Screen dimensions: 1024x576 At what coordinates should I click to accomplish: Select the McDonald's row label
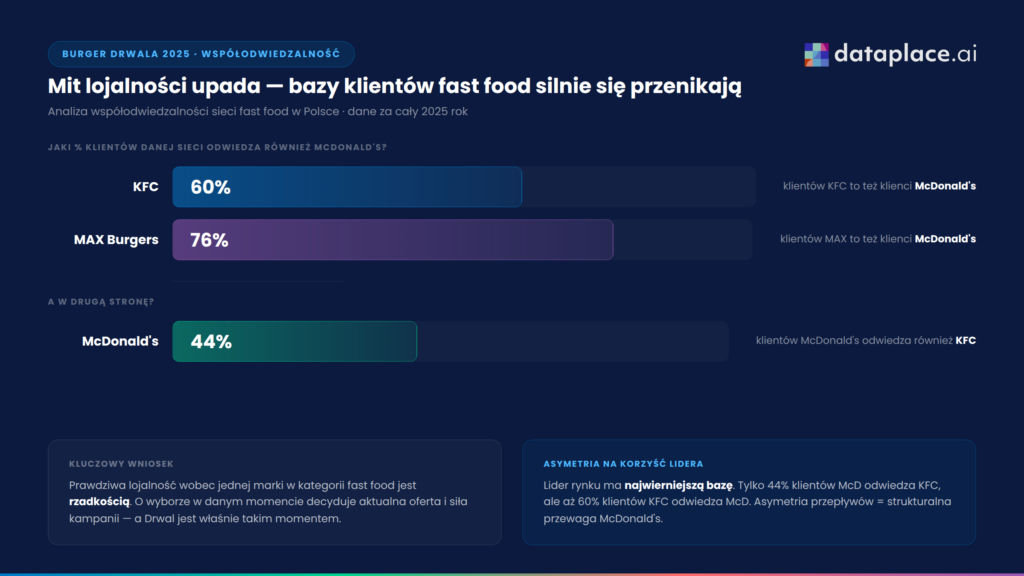120,341
